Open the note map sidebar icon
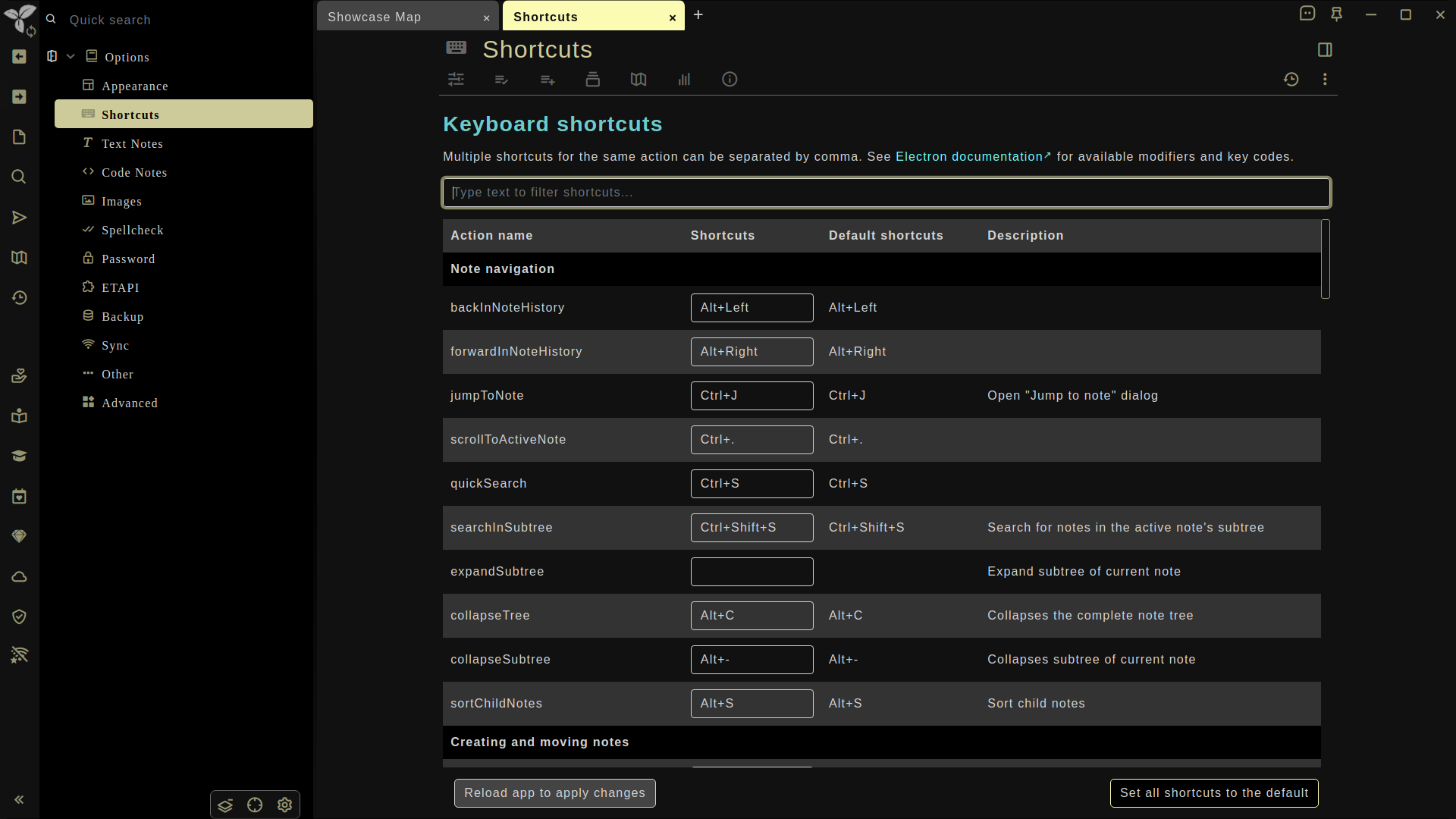The image size is (1456, 819). (x=20, y=258)
